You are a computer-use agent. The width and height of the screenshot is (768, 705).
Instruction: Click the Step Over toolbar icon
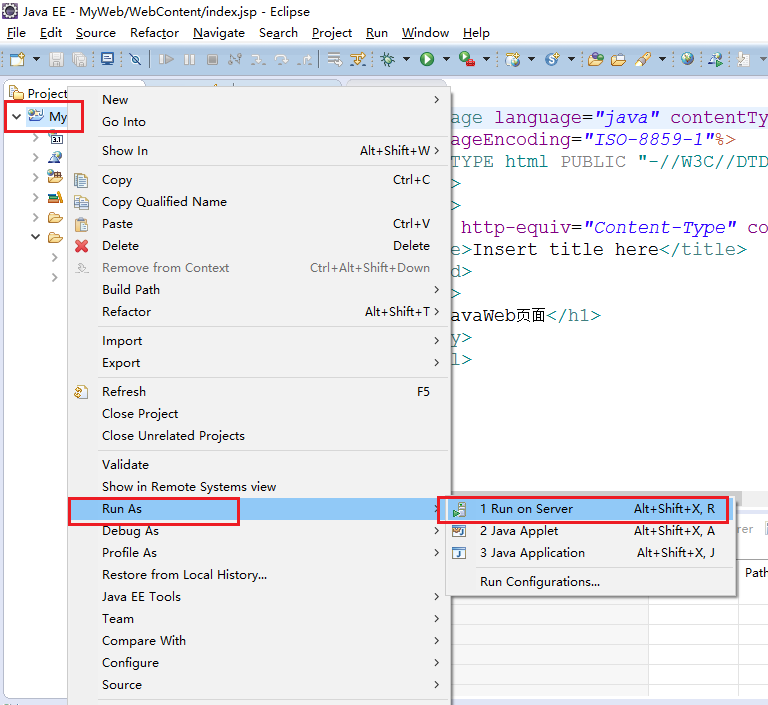[x=282, y=60]
